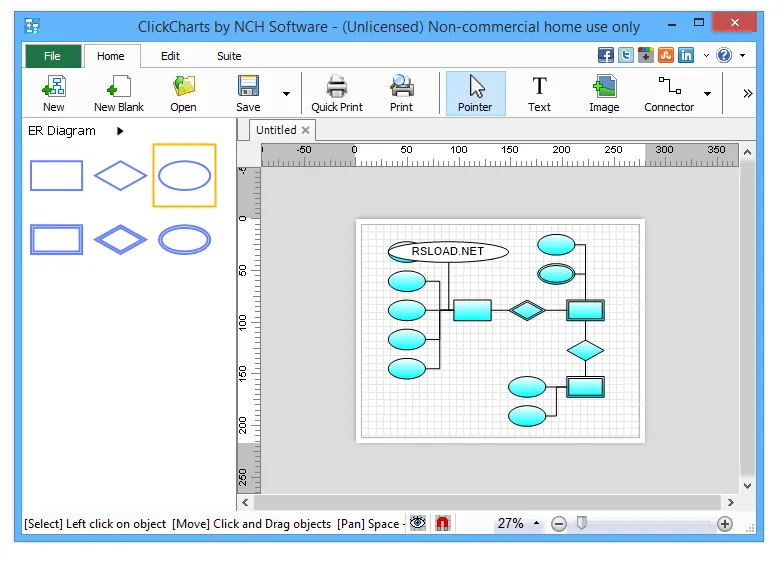Share on Twitter icon
The image size is (783, 562).
[x=626, y=55]
